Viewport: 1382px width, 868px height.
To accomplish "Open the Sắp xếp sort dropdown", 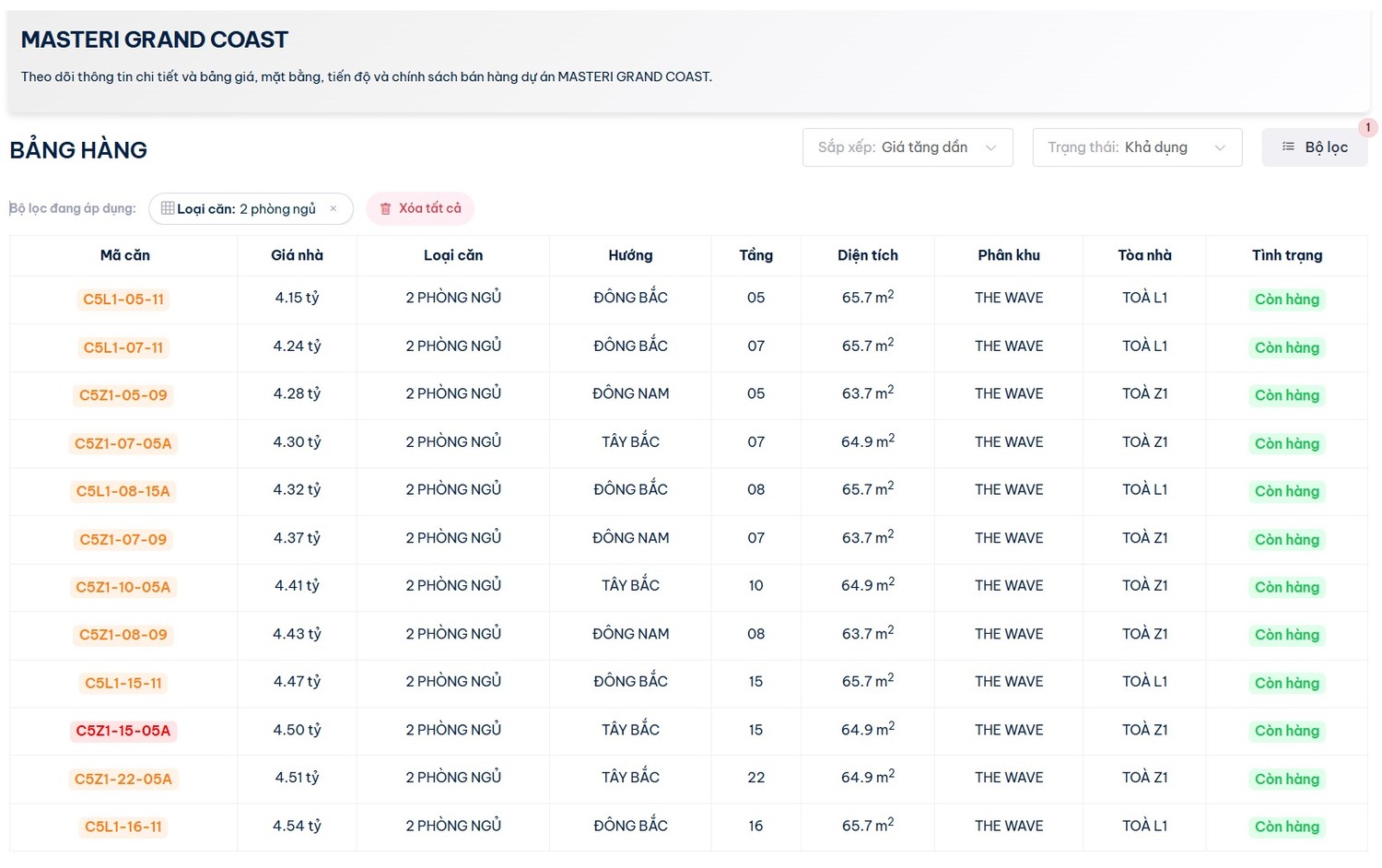I will (907, 147).
